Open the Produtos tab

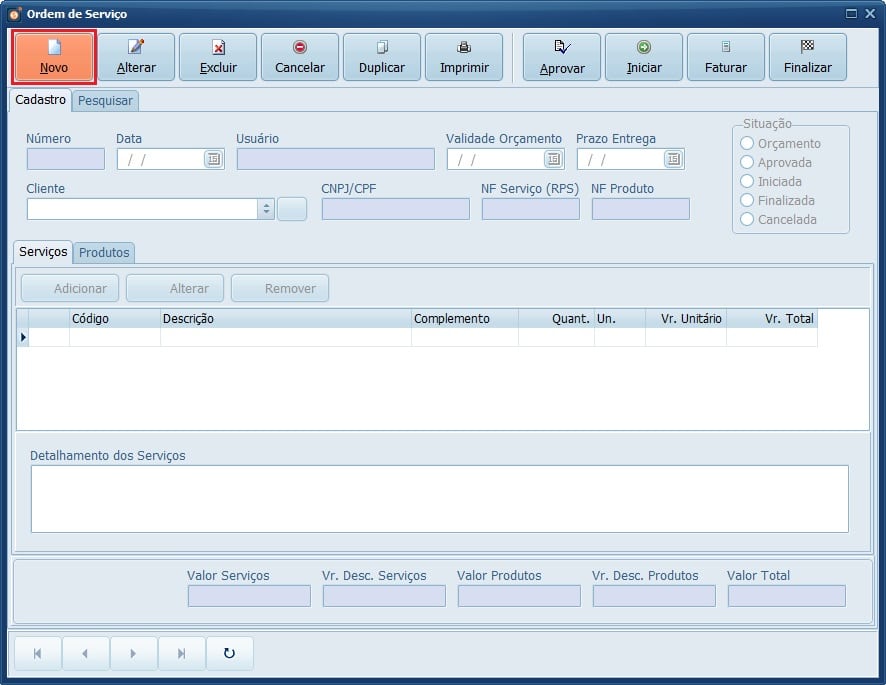tap(104, 253)
